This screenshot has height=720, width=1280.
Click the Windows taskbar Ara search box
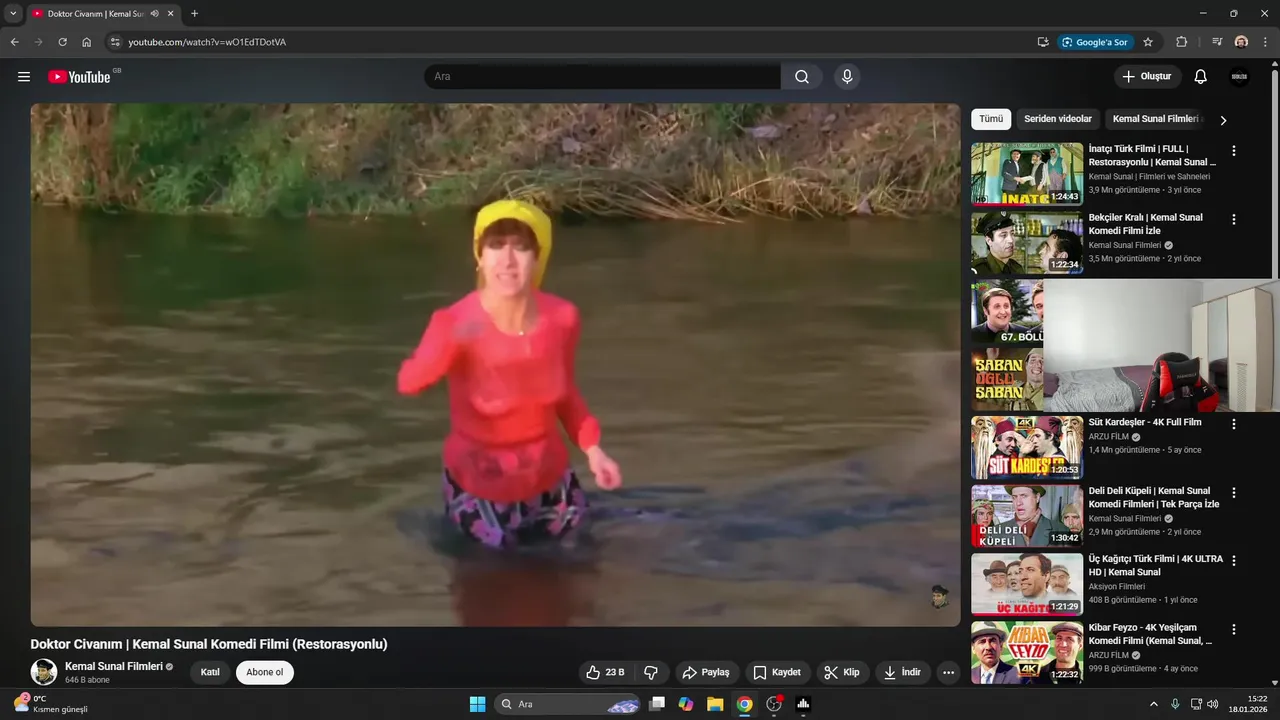[x=569, y=704]
